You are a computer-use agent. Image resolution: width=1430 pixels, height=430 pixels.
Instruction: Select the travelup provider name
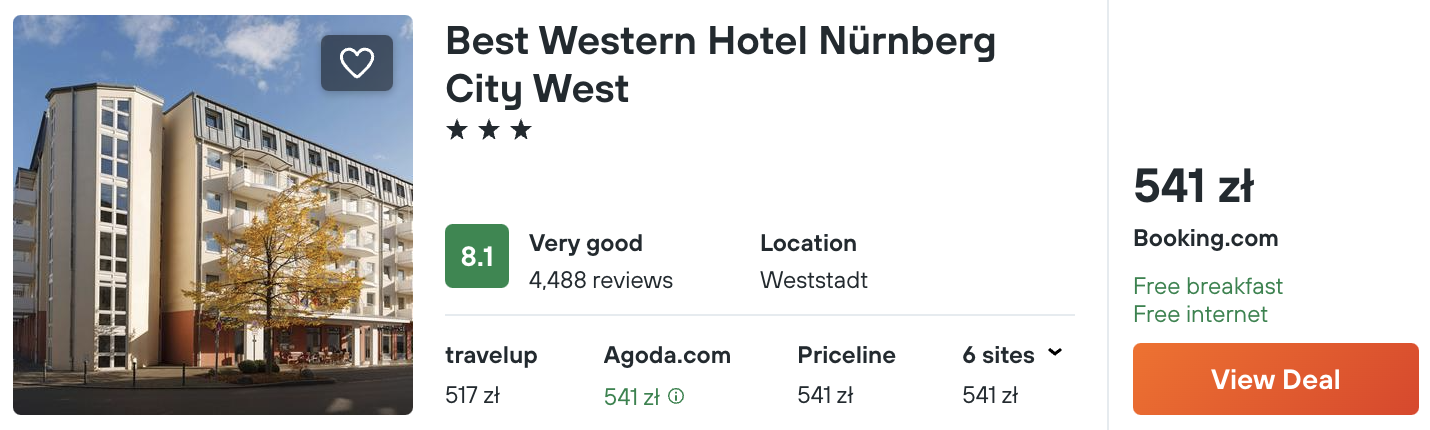point(491,355)
